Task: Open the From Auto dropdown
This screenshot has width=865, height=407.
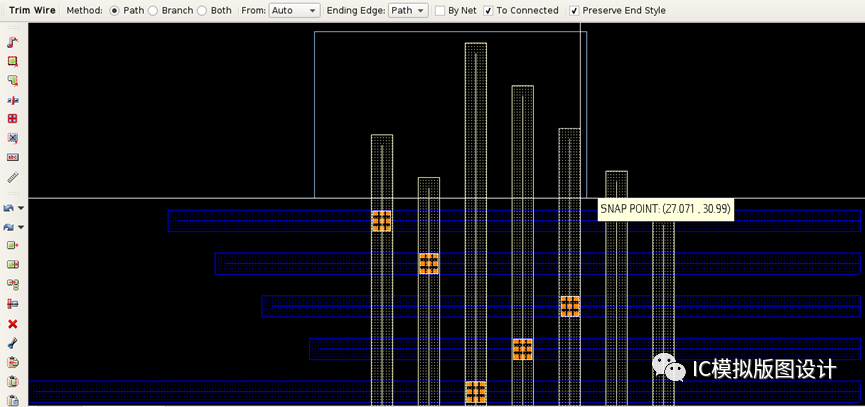Action: [x=295, y=10]
